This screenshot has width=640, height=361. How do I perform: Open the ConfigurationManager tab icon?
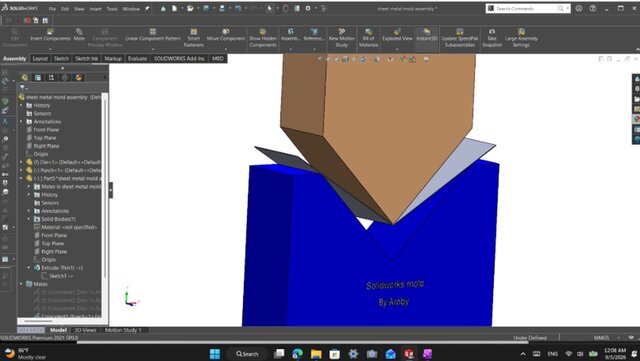coord(51,78)
